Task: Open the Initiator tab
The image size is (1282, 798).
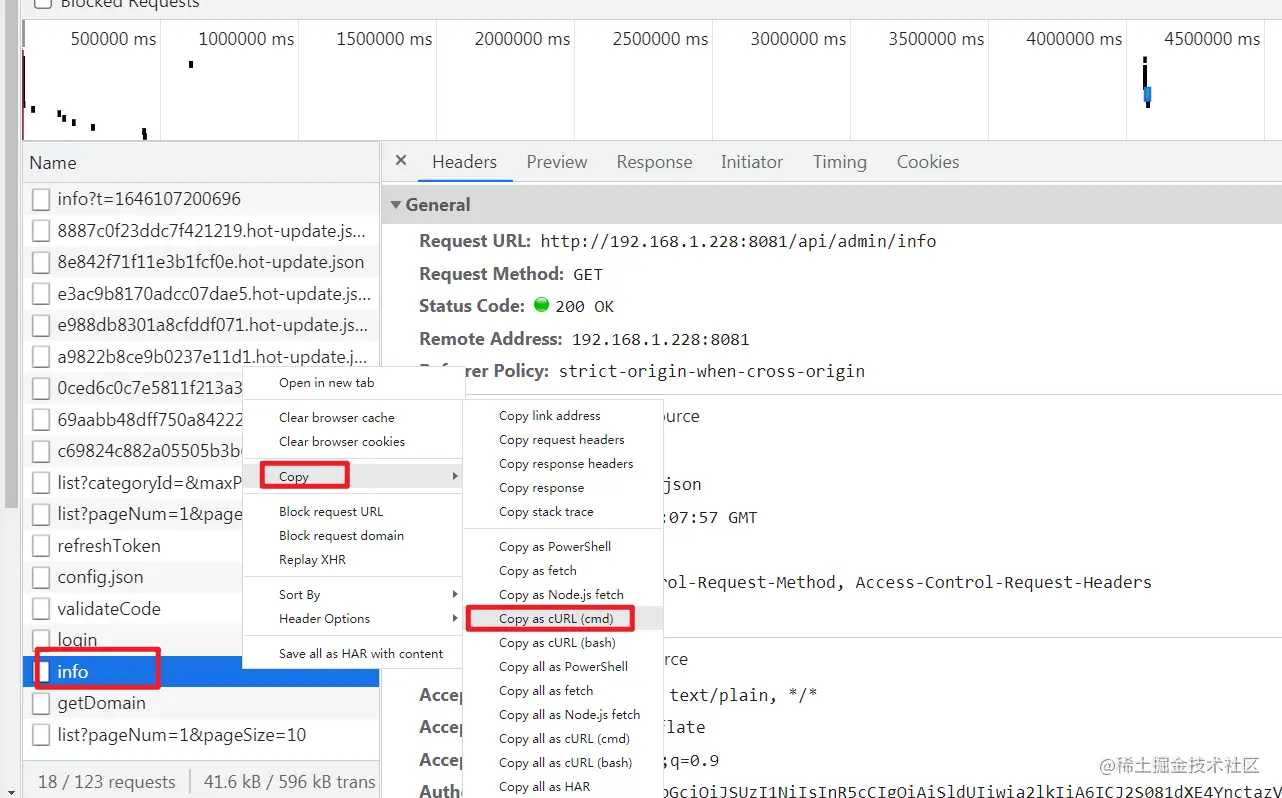Action: click(752, 162)
